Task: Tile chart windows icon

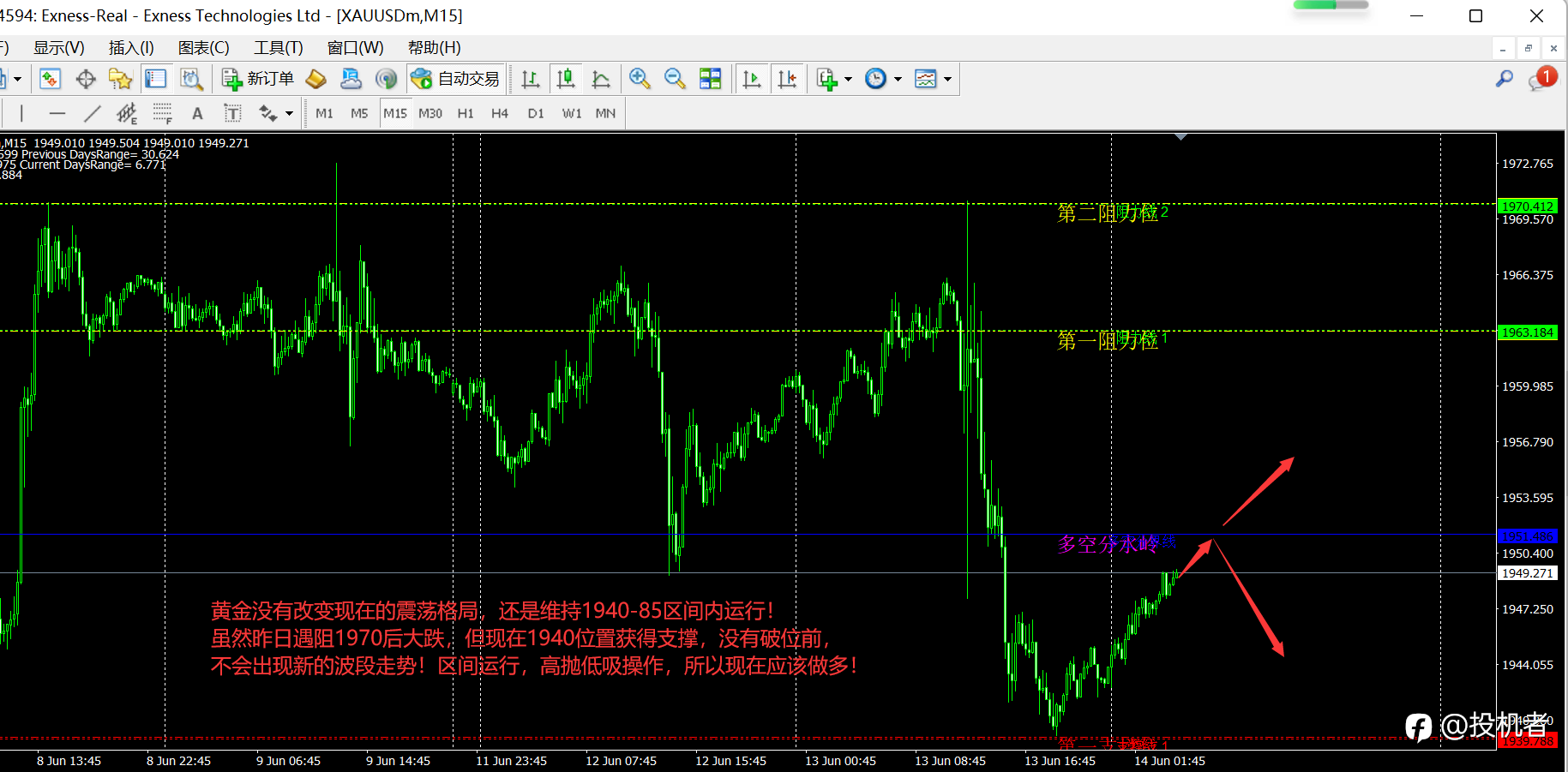Action: [x=711, y=79]
